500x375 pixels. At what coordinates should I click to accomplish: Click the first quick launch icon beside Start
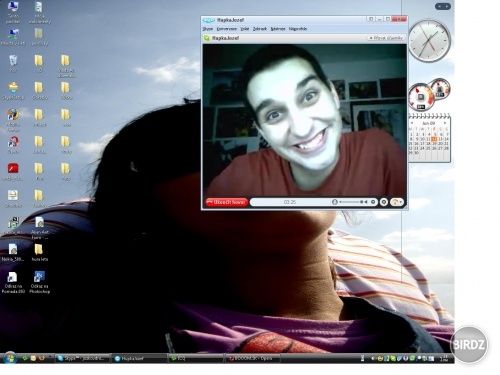coord(25,359)
